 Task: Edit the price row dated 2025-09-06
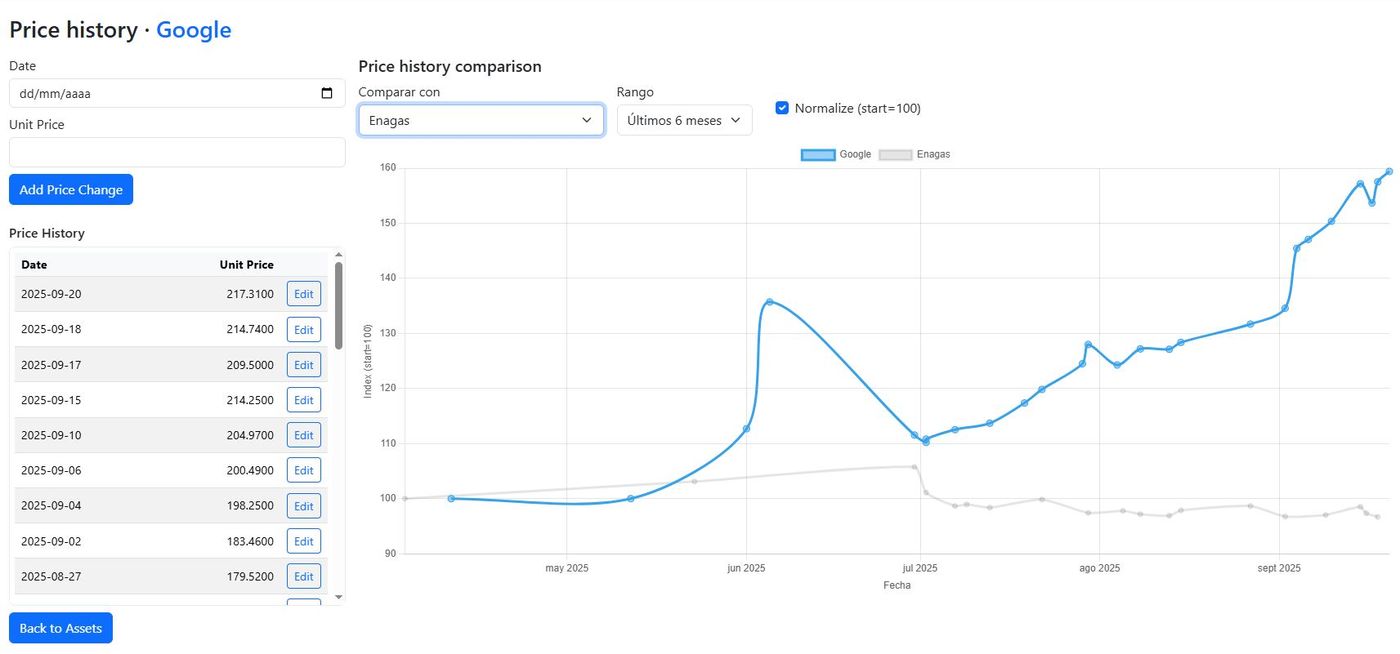[303, 470]
